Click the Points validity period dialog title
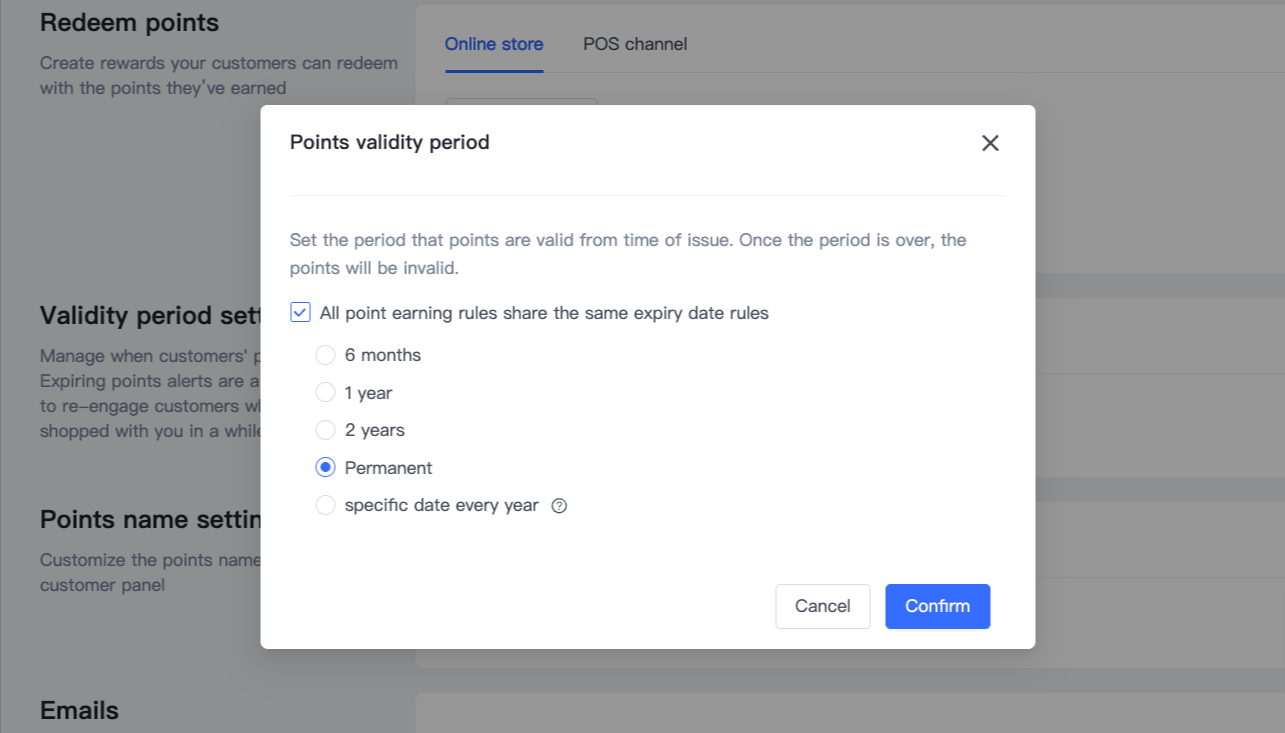 click(x=390, y=142)
